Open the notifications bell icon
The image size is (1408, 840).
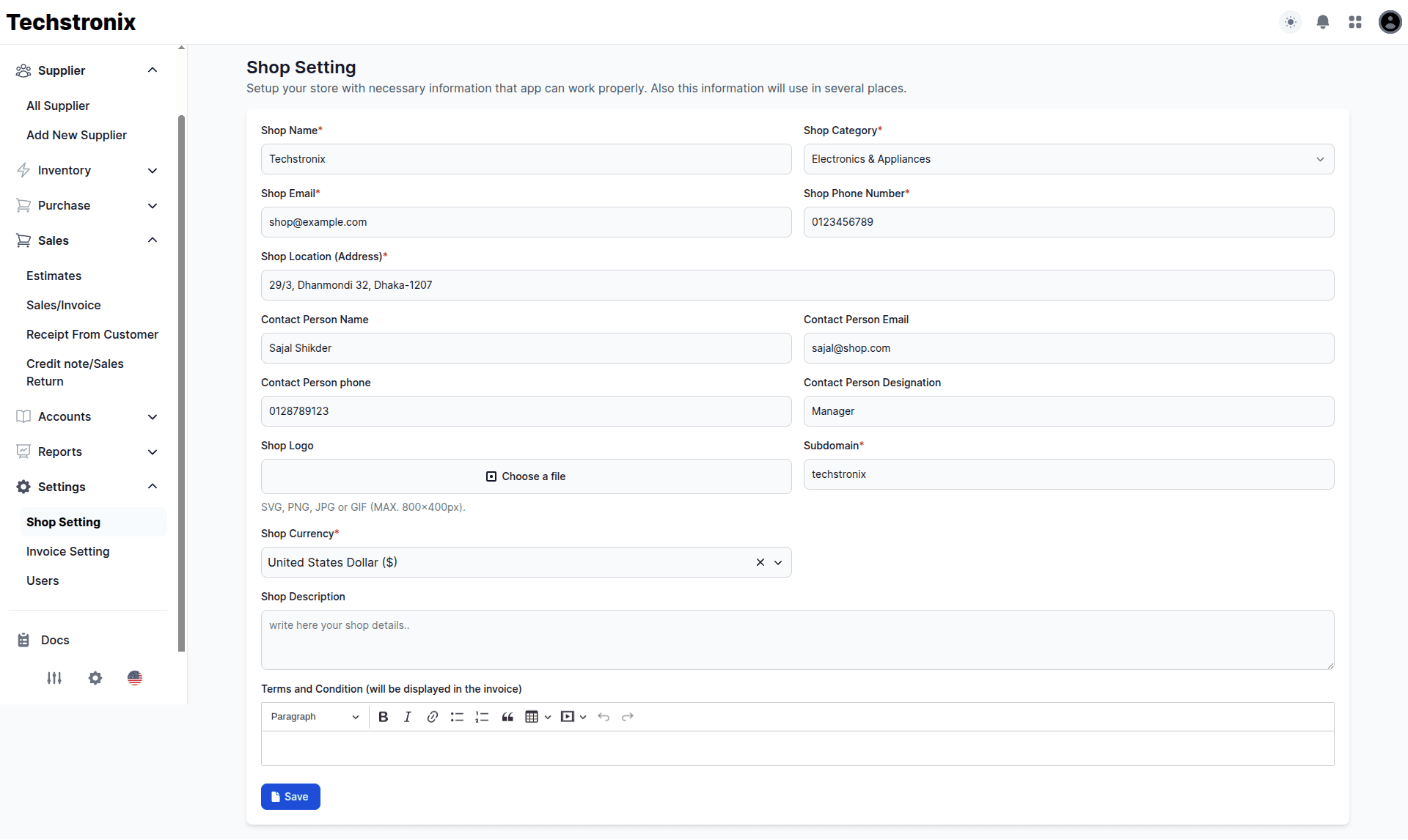pyautogui.click(x=1323, y=22)
